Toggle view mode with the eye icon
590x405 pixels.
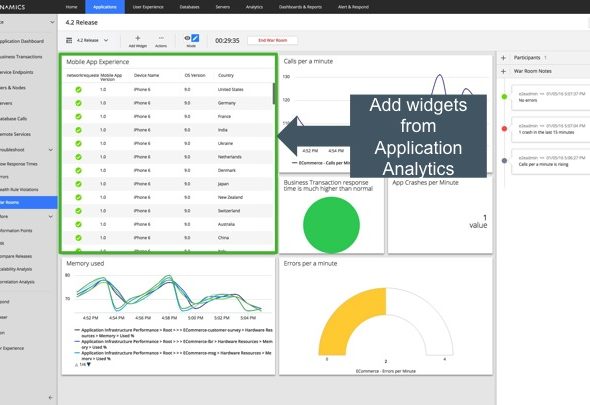[187, 38]
